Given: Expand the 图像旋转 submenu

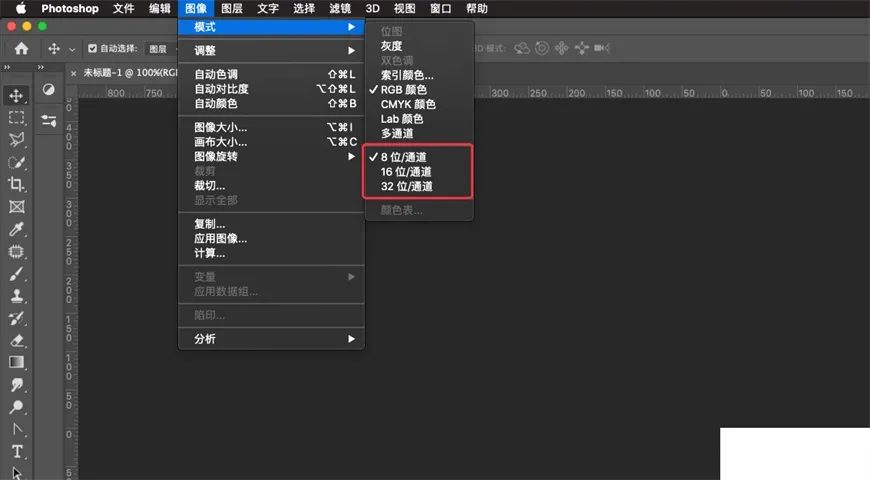Looking at the screenshot, I should coord(271,156).
